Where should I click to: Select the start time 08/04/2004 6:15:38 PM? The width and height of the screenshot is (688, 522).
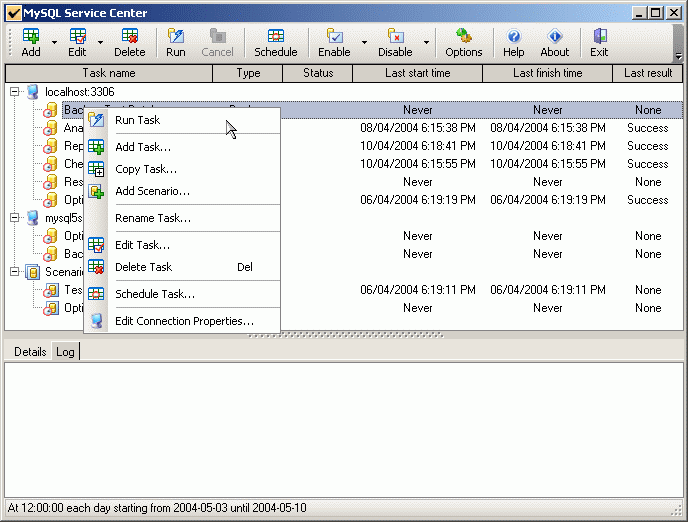click(418, 128)
